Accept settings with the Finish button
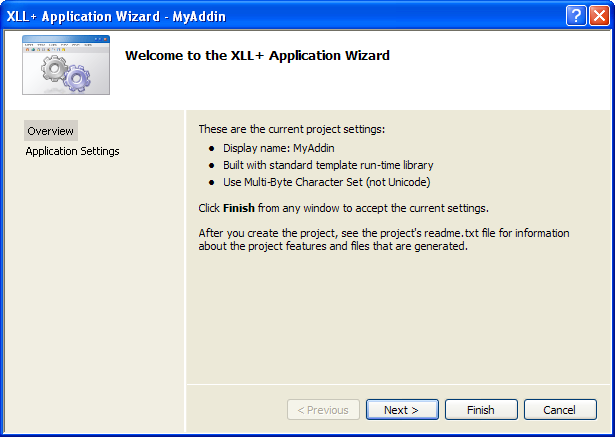 click(481, 410)
